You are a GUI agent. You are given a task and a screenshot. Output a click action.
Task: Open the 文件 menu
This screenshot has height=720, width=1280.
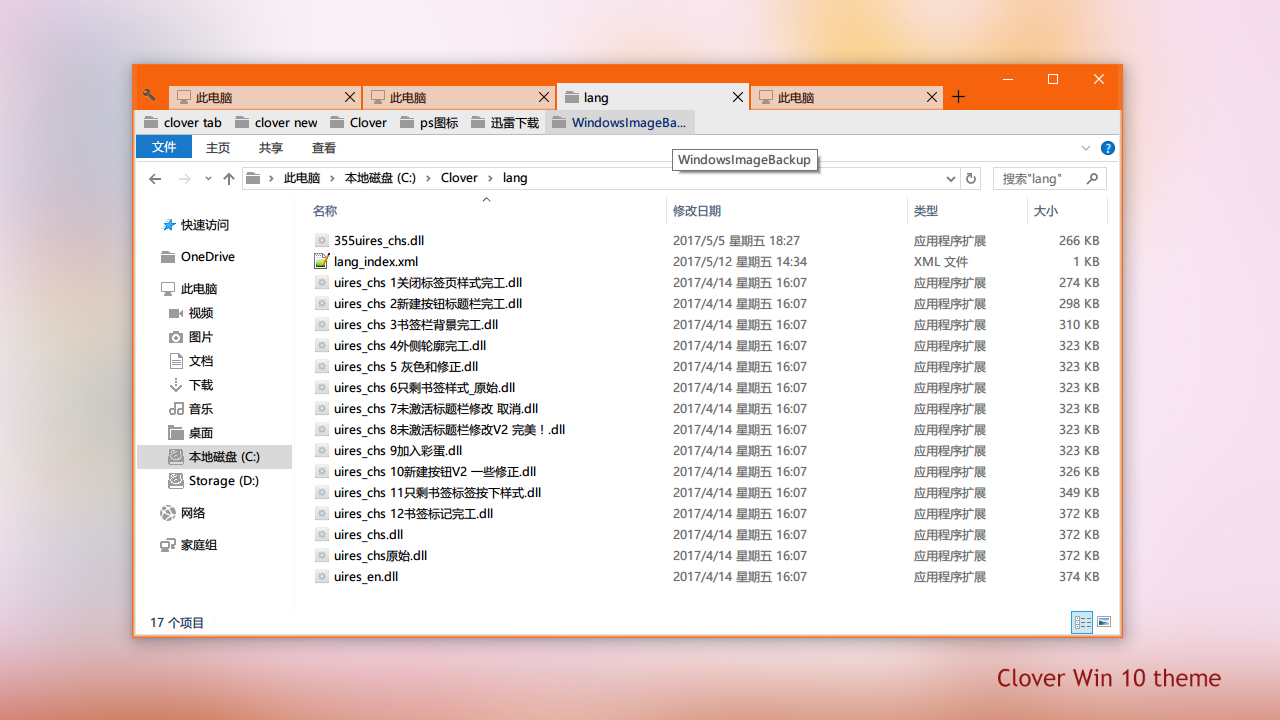pyautogui.click(x=164, y=147)
